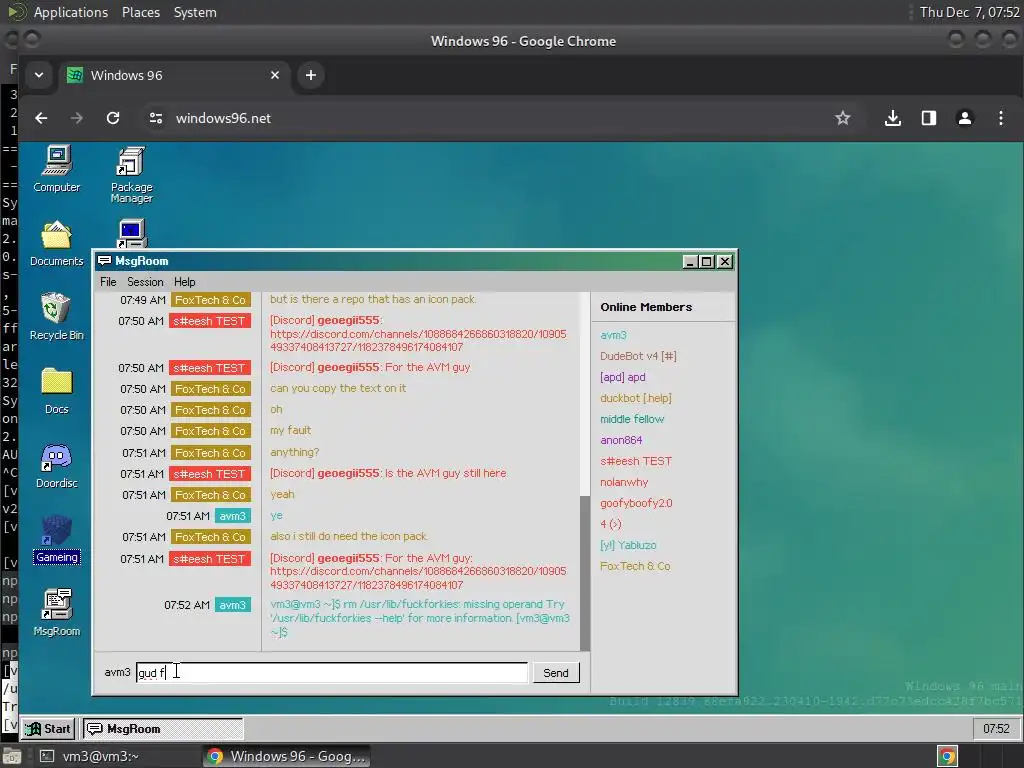Open Chrome profile icon
This screenshot has width=1024, height=768.
click(965, 118)
